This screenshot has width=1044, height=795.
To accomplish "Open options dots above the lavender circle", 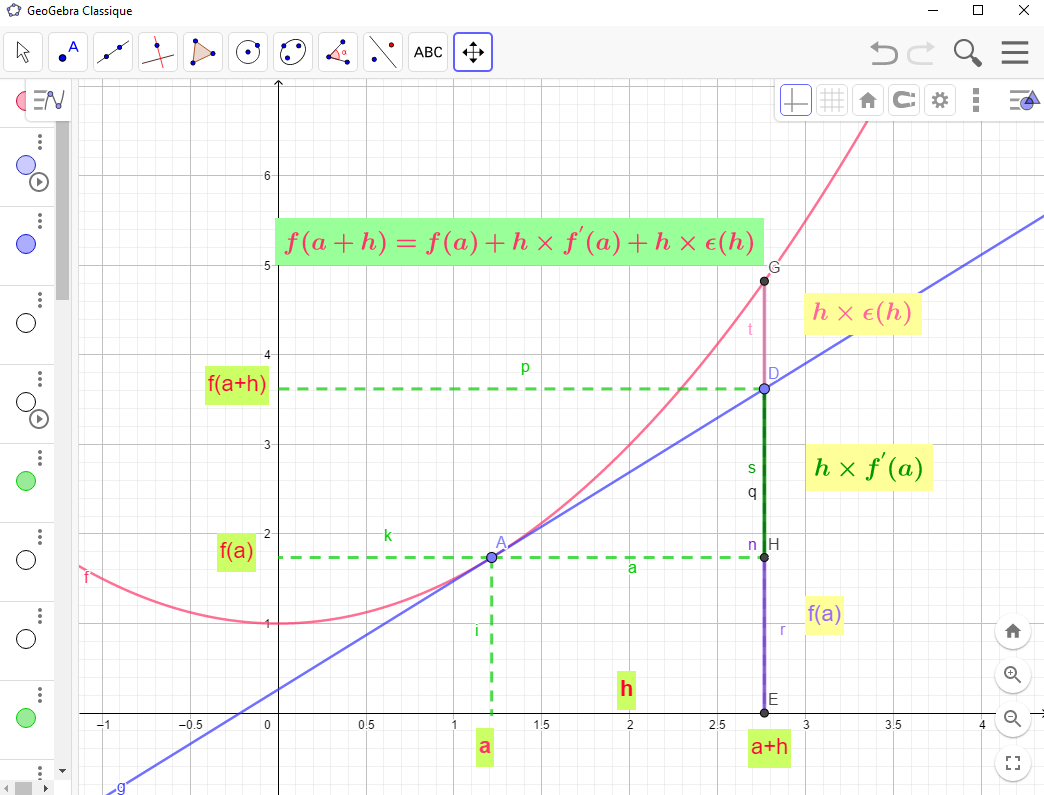I will 40,142.
